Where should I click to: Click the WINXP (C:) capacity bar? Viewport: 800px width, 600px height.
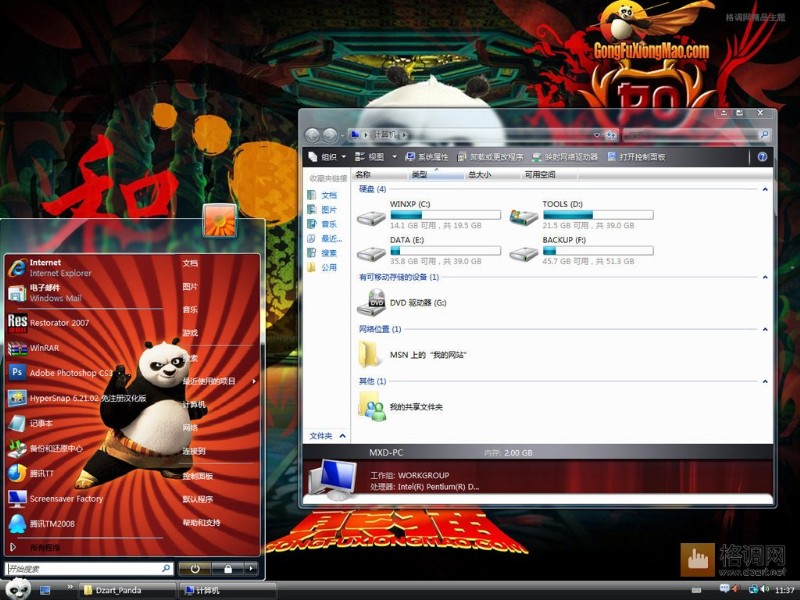tap(445, 215)
